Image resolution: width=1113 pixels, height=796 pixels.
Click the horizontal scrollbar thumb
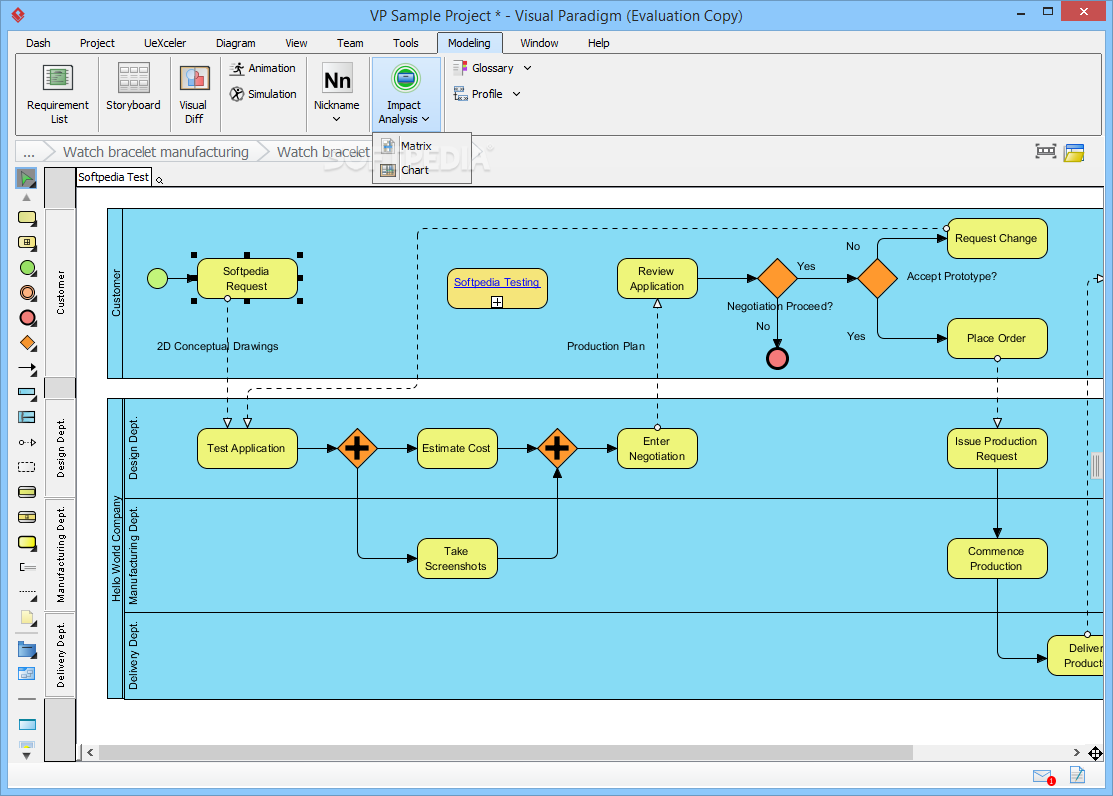coord(505,752)
